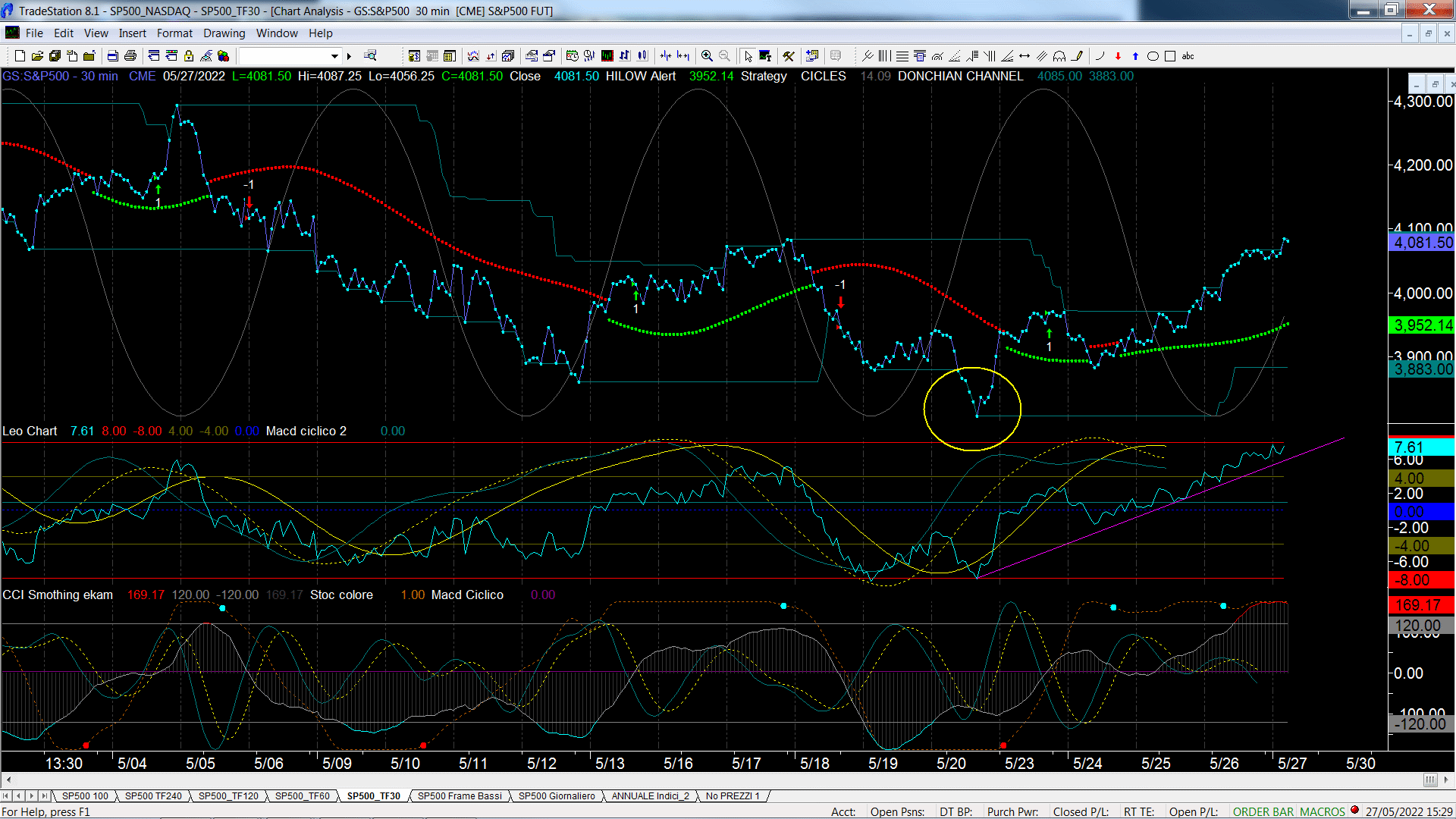Select the abc text drawing tool
Image resolution: width=1456 pixels, height=819 pixels.
pyautogui.click(x=1188, y=55)
